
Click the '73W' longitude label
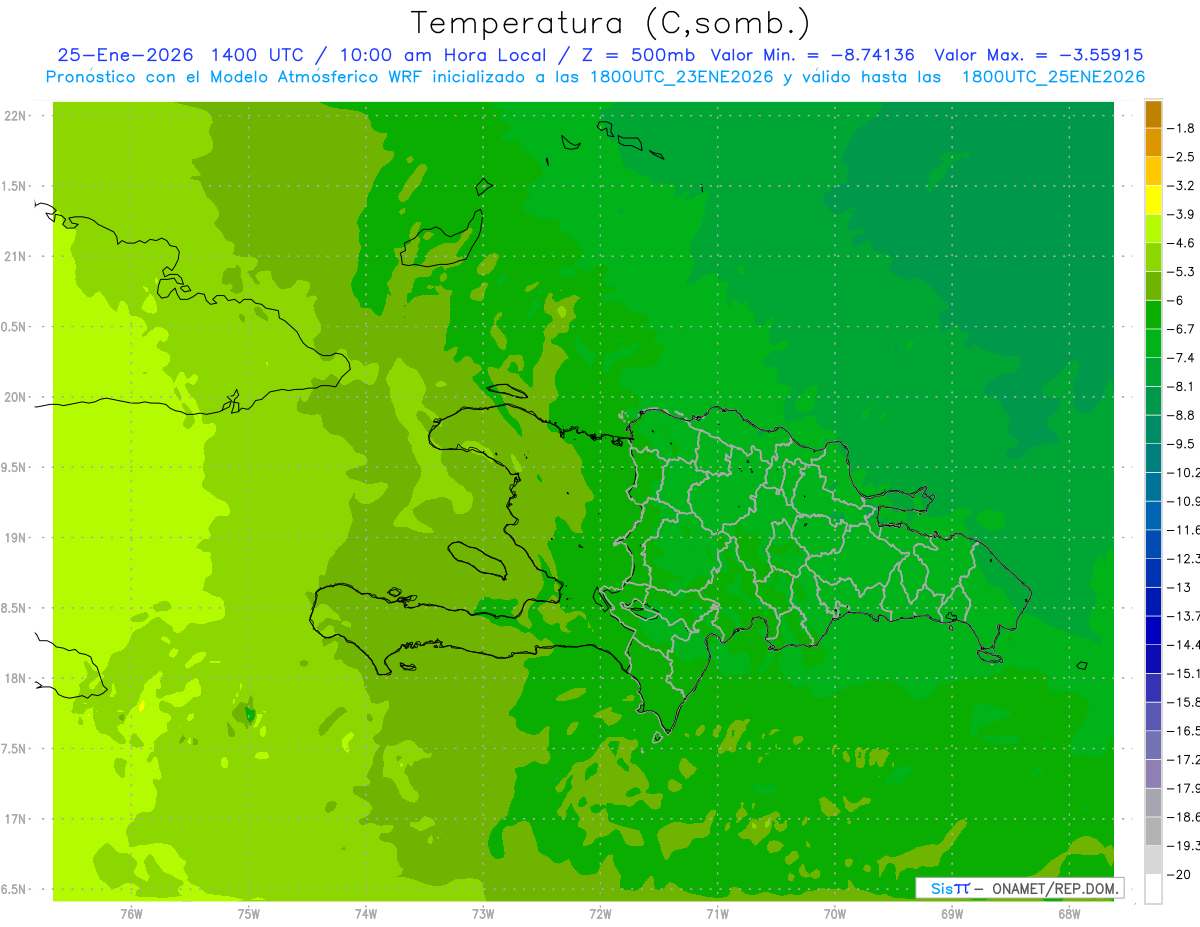pyautogui.click(x=483, y=913)
